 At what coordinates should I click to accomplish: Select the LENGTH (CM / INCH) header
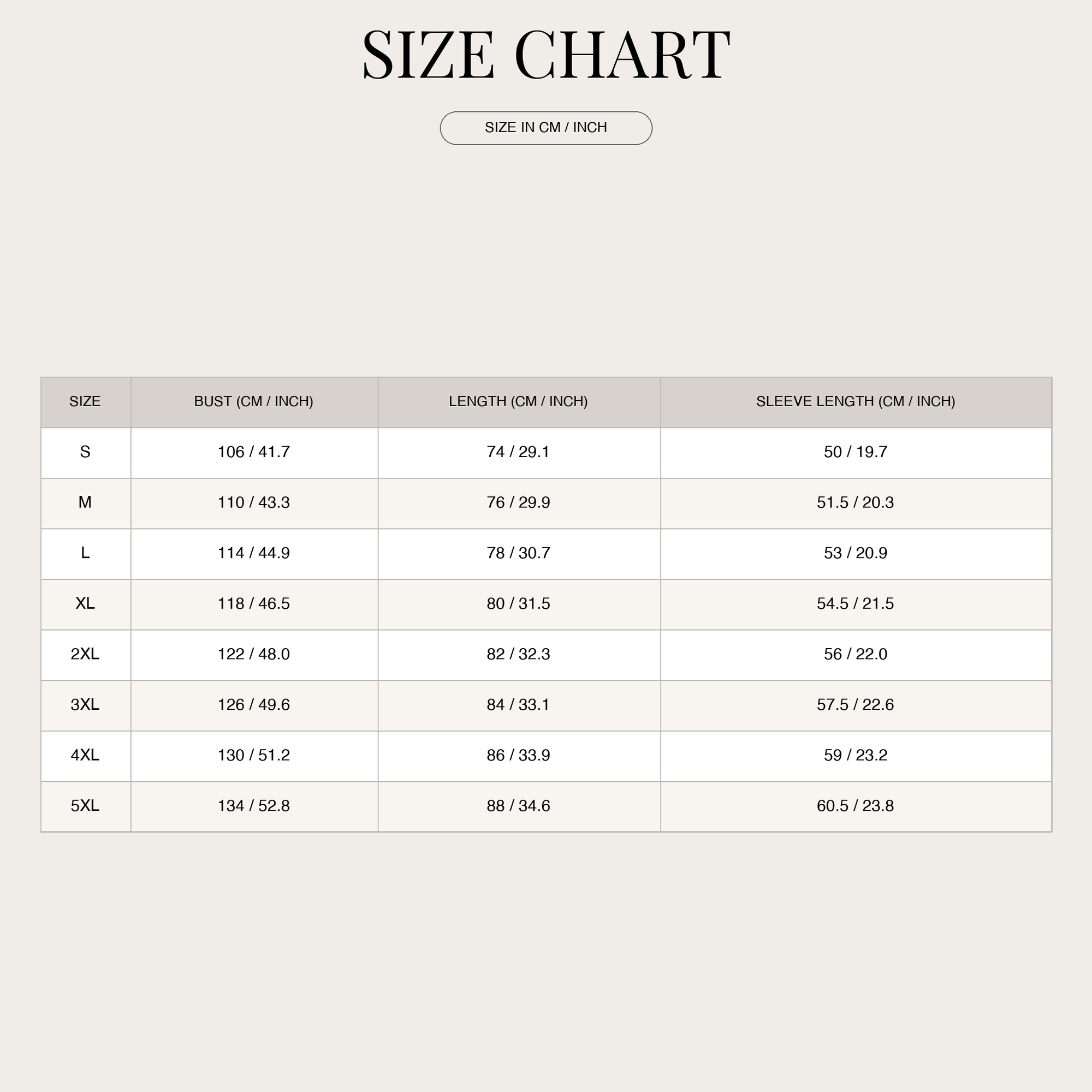(518, 401)
